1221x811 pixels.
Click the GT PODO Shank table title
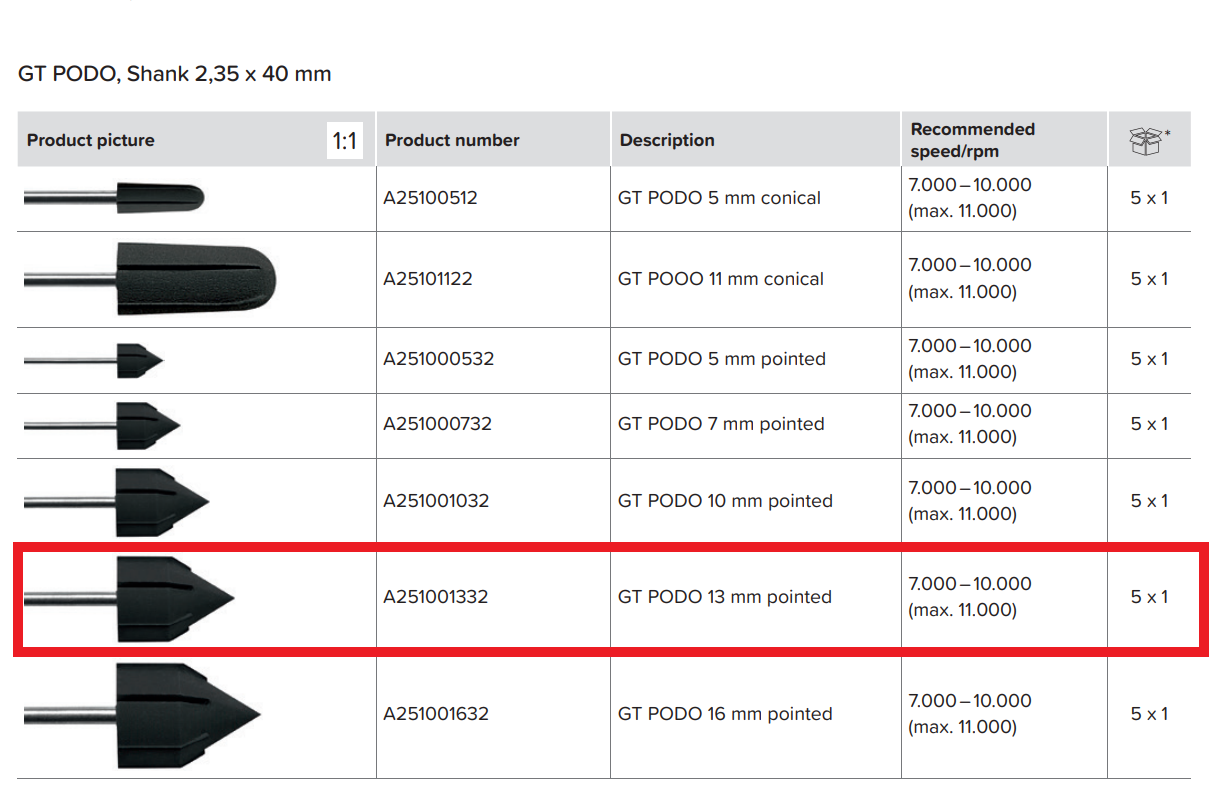click(175, 74)
